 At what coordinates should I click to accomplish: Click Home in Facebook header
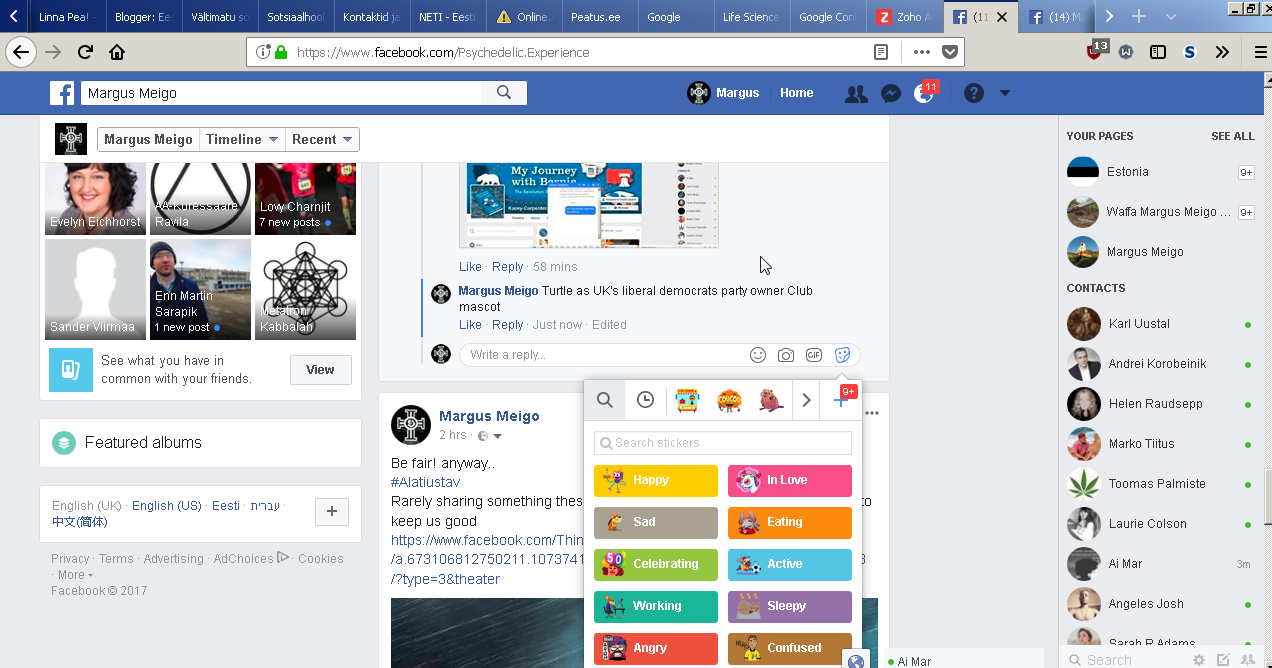pos(797,93)
